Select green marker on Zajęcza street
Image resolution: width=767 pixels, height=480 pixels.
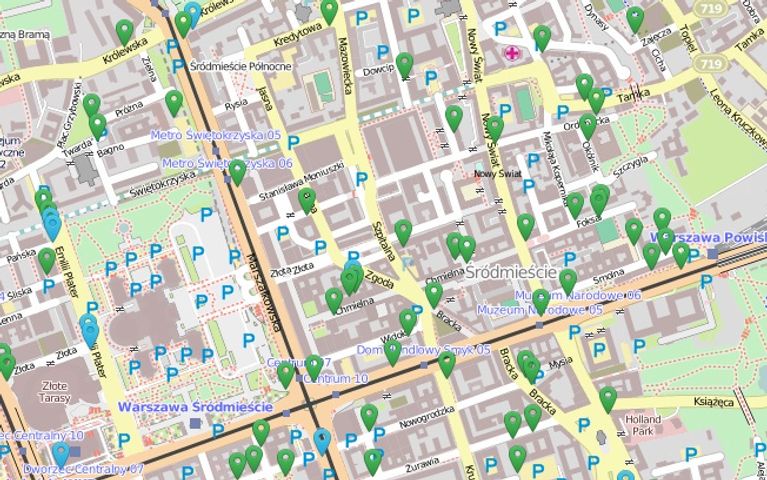click(x=635, y=18)
